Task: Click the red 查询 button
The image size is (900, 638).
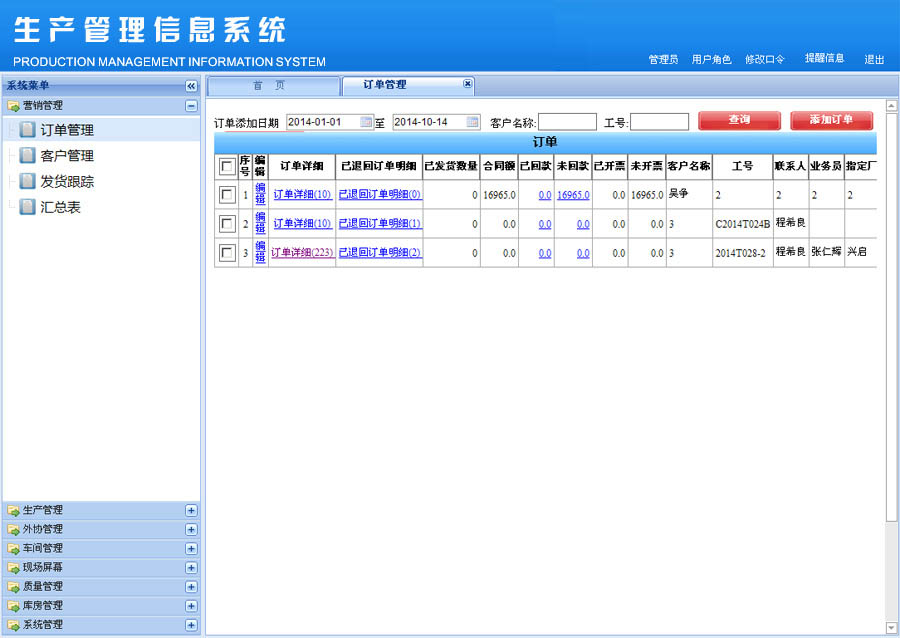Action: 739,120
